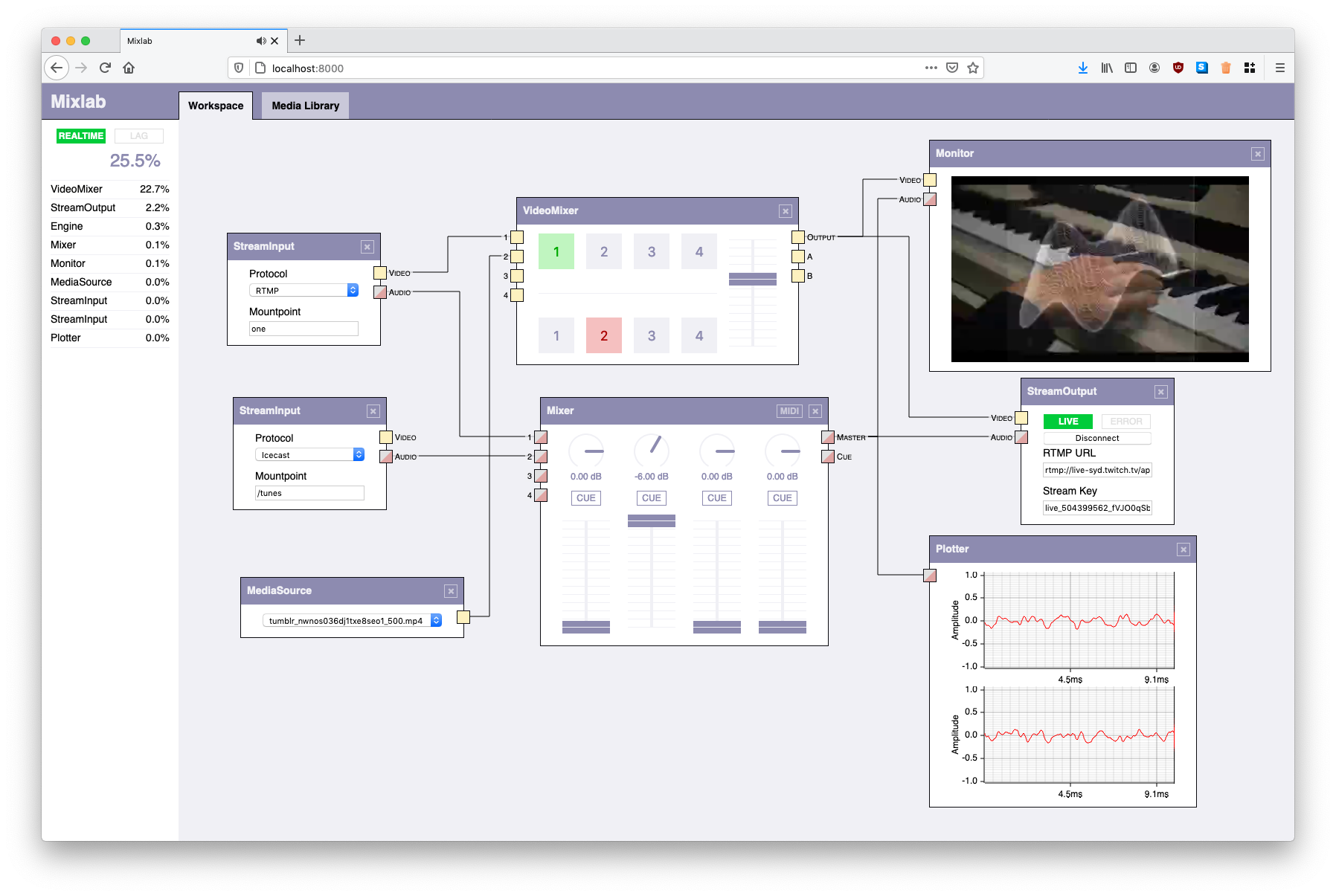Click RTMP StreamInput's Video output port
Viewport: 1336px width, 896px height.
[380, 273]
